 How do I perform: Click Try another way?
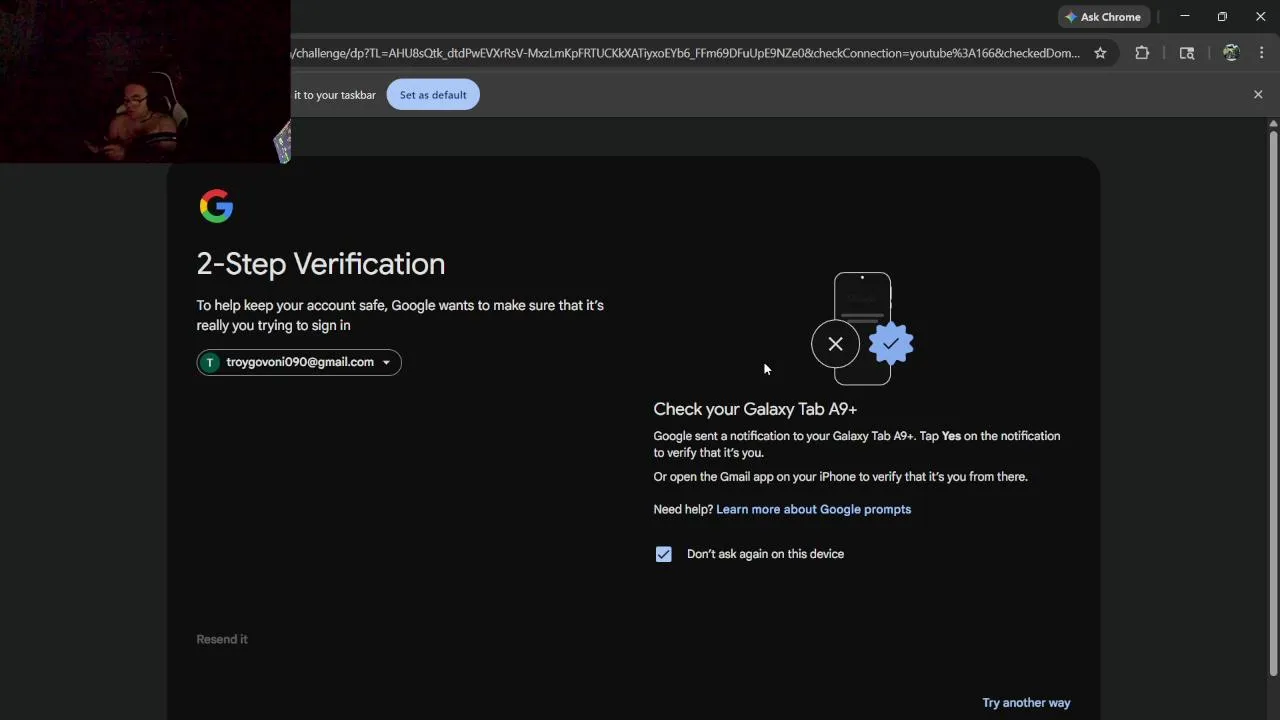(1026, 703)
